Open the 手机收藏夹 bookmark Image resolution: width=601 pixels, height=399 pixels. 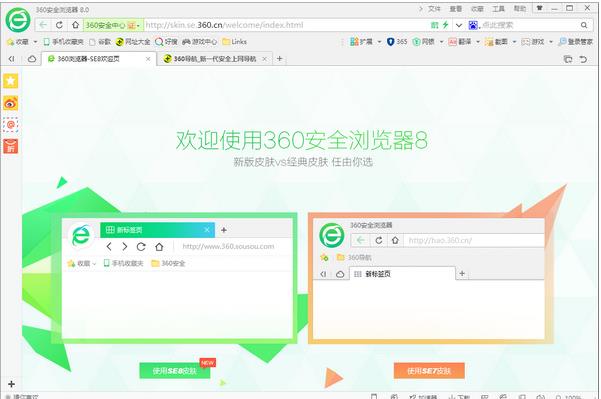(63, 42)
